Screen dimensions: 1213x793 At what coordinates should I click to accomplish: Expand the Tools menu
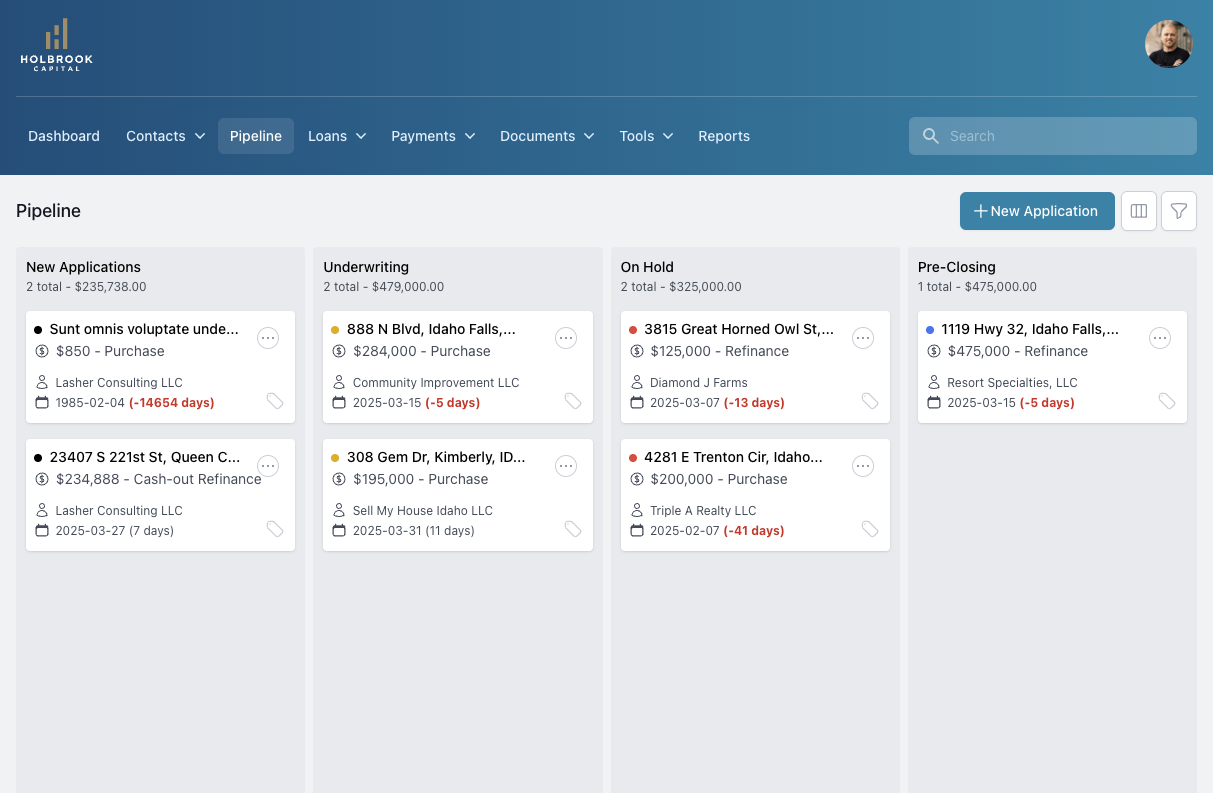[646, 136]
